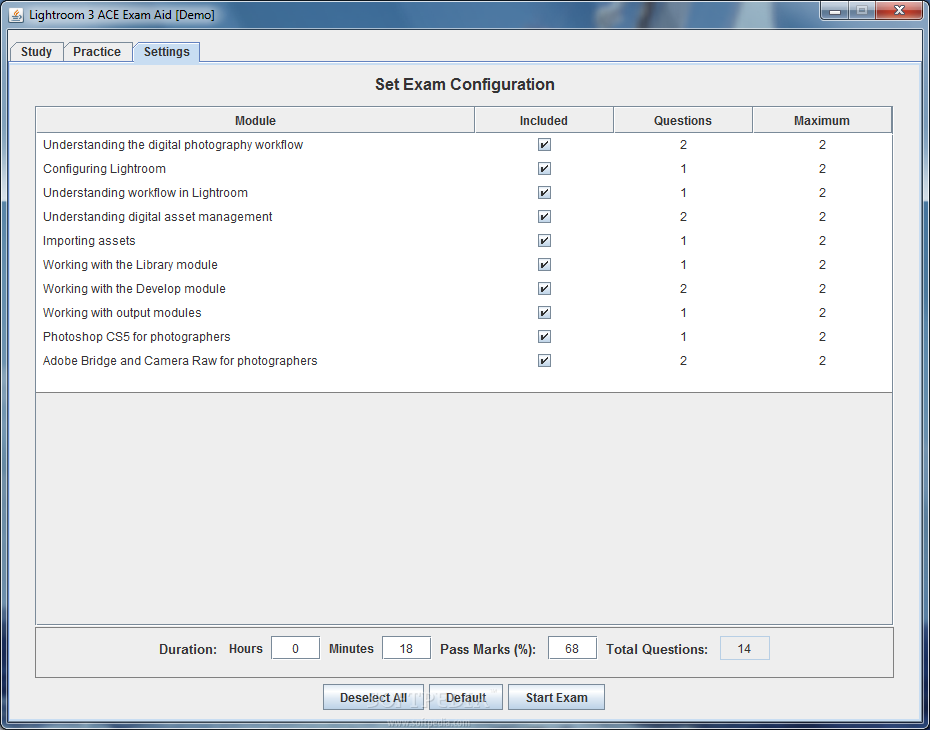Viewport: 930px width, 730px height.
Task: Select 'Configuring Lightroom' module name
Action: (x=104, y=169)
